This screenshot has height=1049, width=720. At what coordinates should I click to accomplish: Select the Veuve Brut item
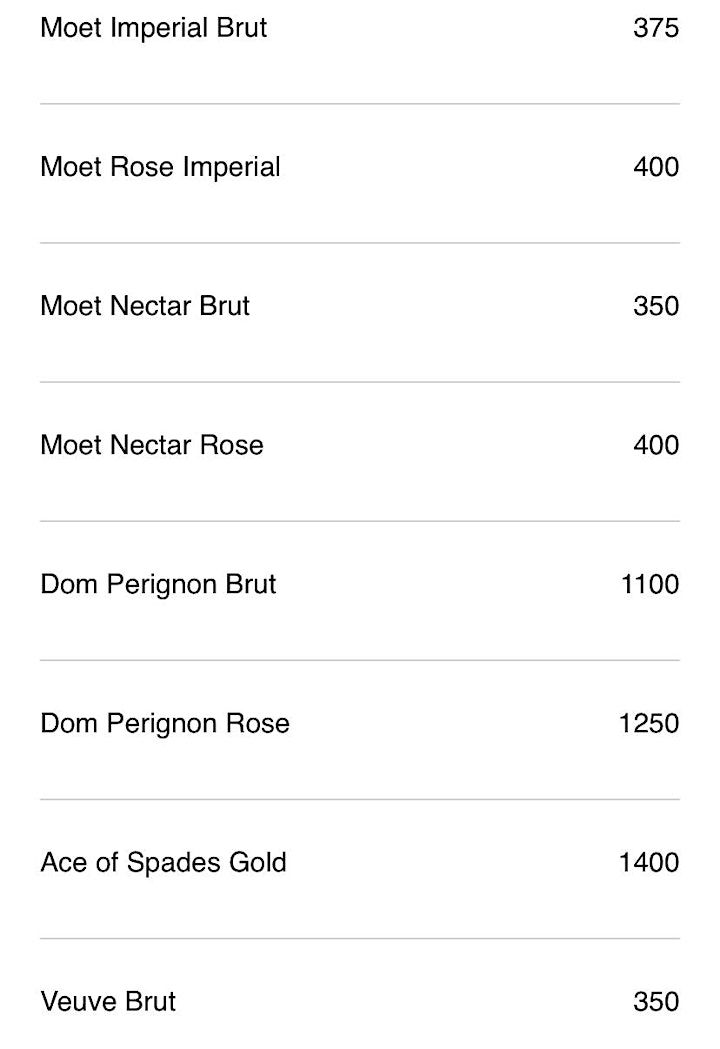[108, 1001]
